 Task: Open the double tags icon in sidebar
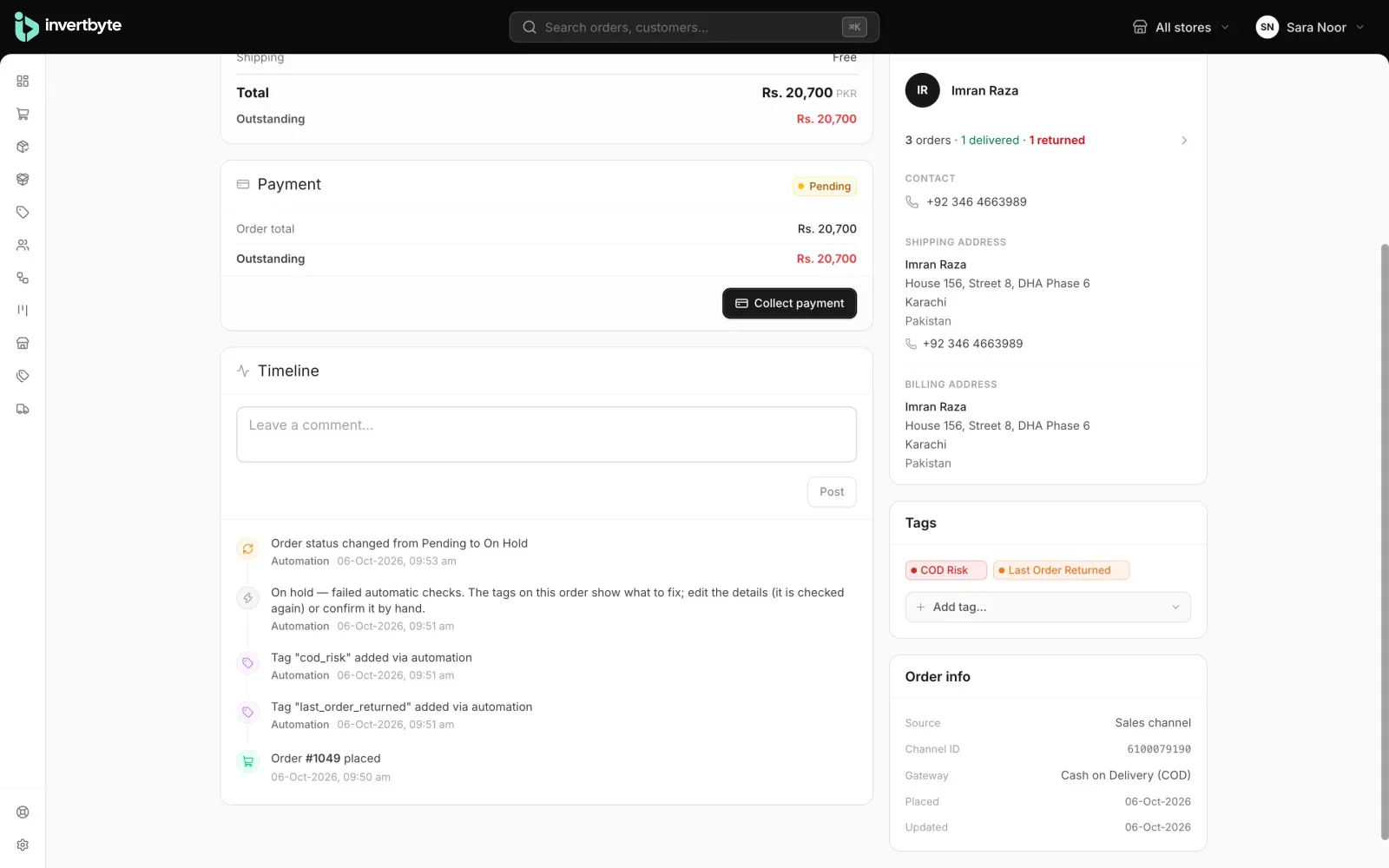click(x=23, y=376)
